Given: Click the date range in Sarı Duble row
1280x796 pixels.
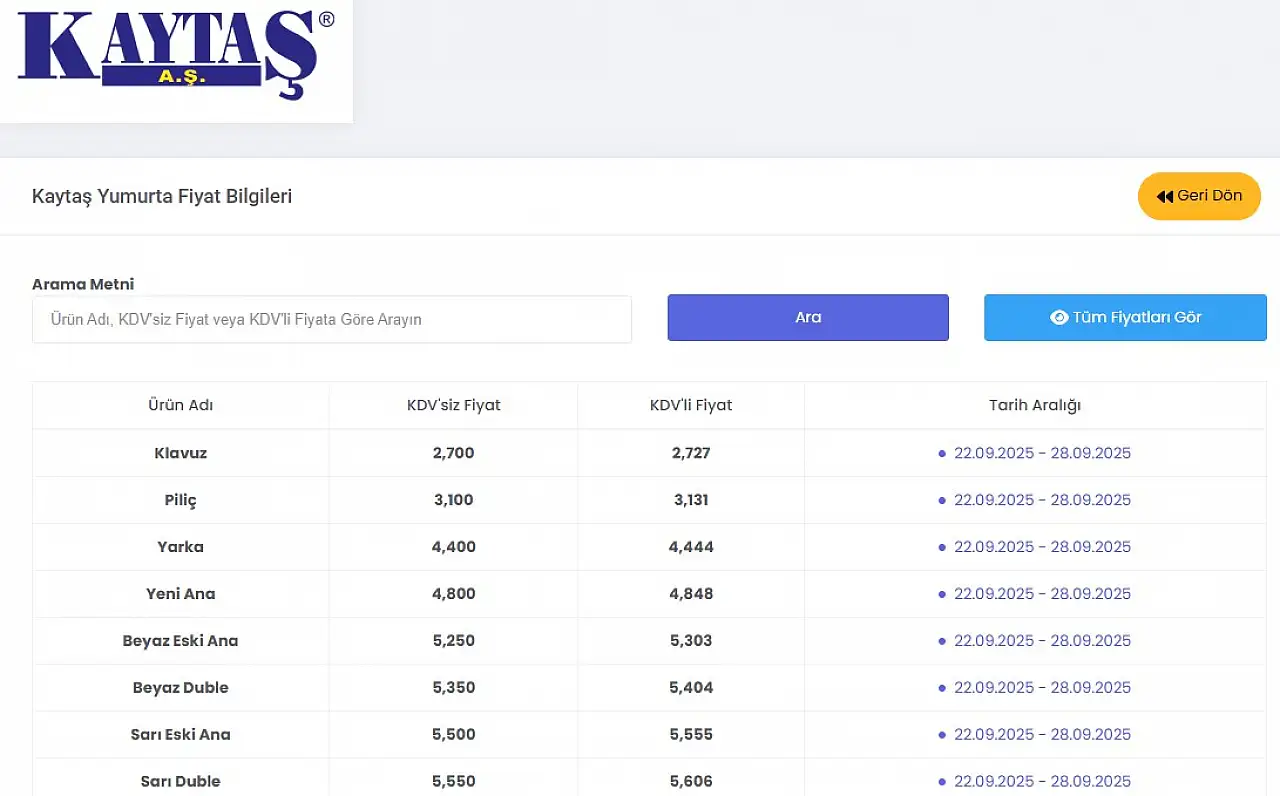Looking at the screenshot, I should pos(1042,782).
